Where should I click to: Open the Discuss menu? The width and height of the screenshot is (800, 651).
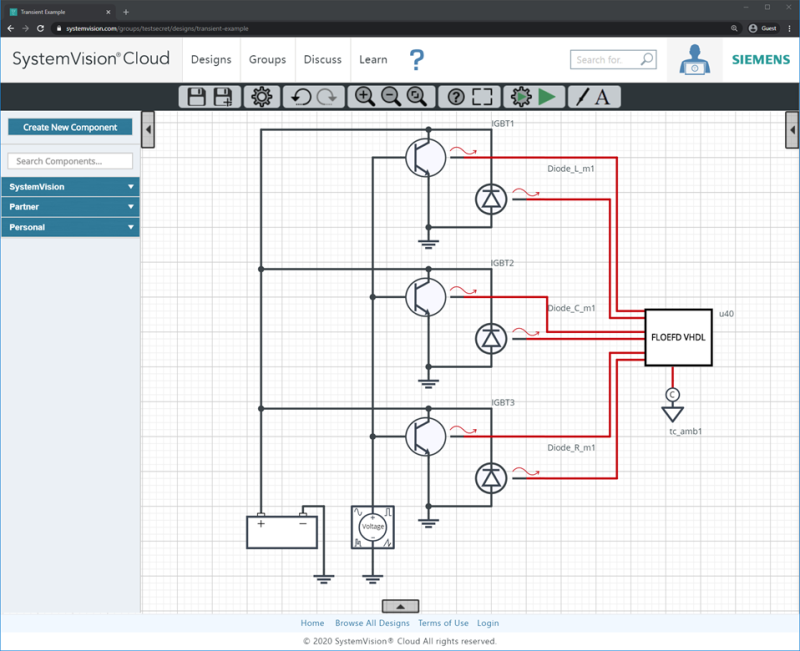click(322, 60)
